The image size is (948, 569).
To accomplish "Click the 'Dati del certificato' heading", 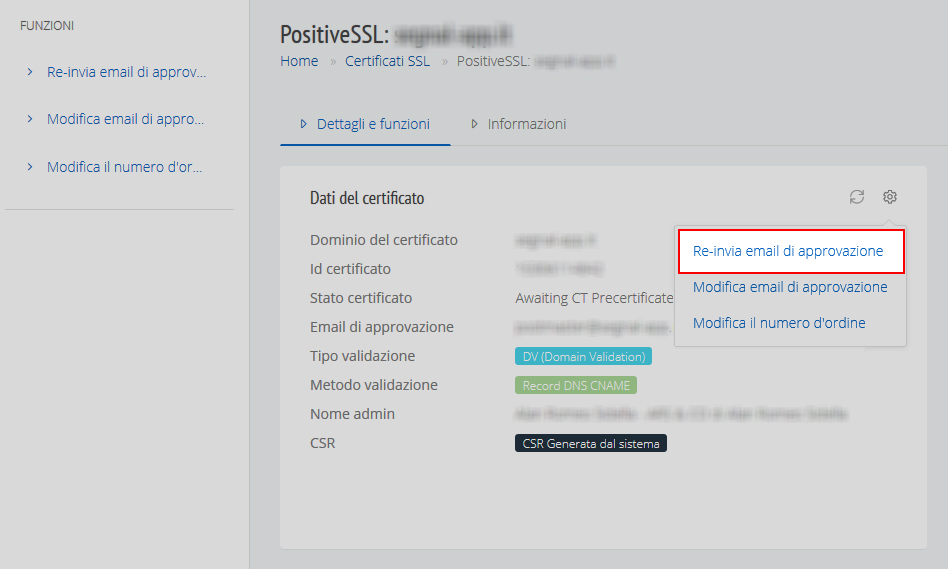I will tap(367, 198).
